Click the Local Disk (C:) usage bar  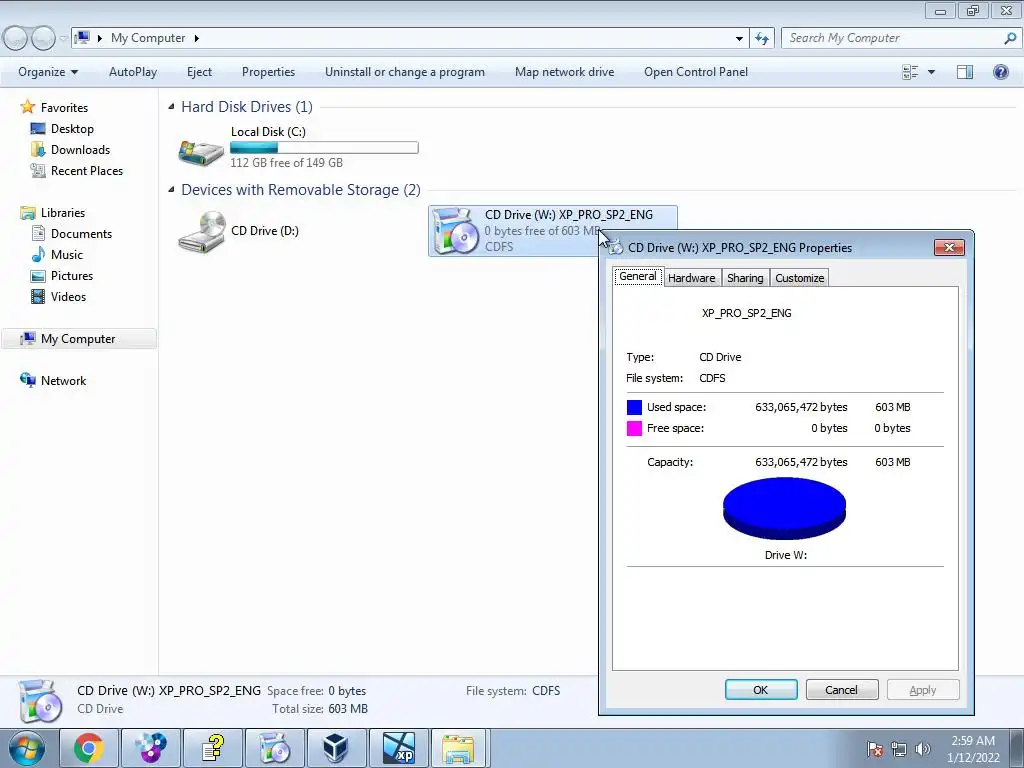click(x=324, y=148)
